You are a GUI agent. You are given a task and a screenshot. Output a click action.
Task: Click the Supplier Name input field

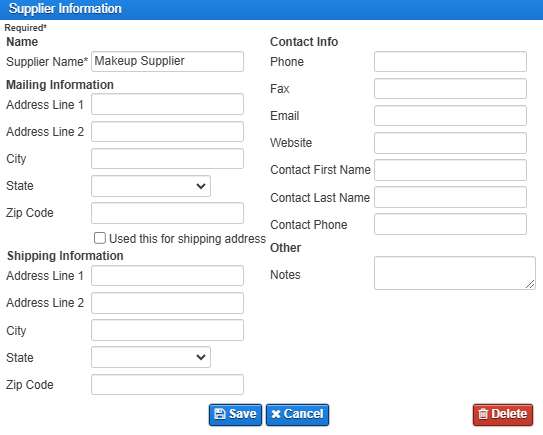(x=167, y=62)
